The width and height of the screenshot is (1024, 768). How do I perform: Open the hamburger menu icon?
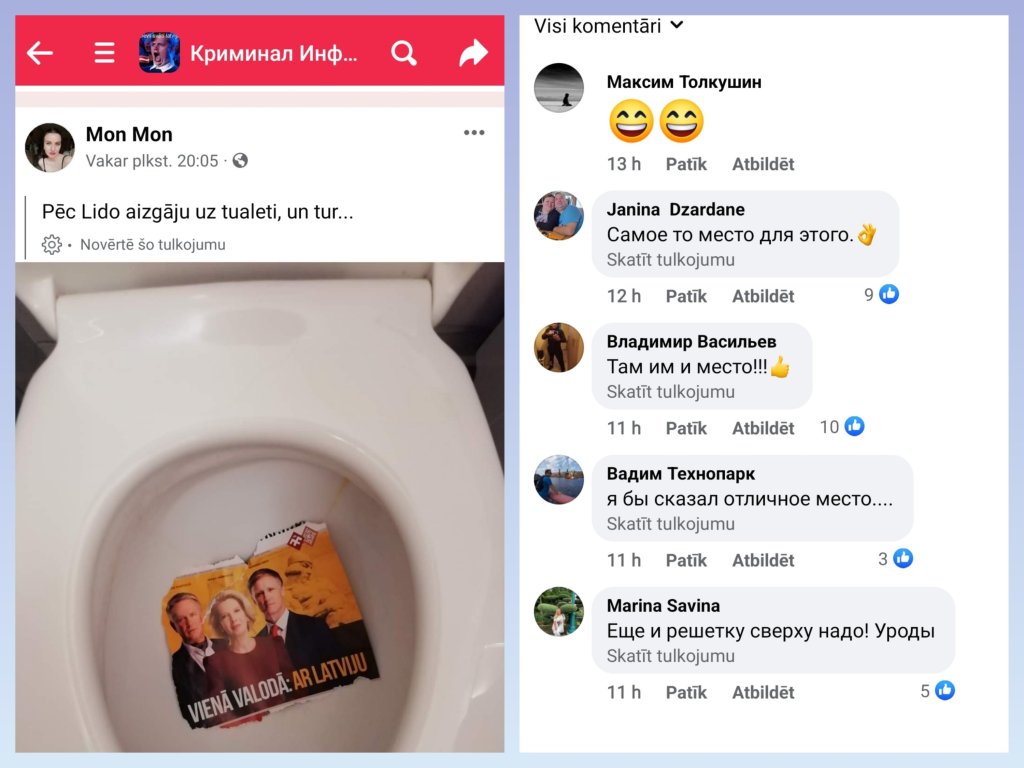tap(104, 53)
